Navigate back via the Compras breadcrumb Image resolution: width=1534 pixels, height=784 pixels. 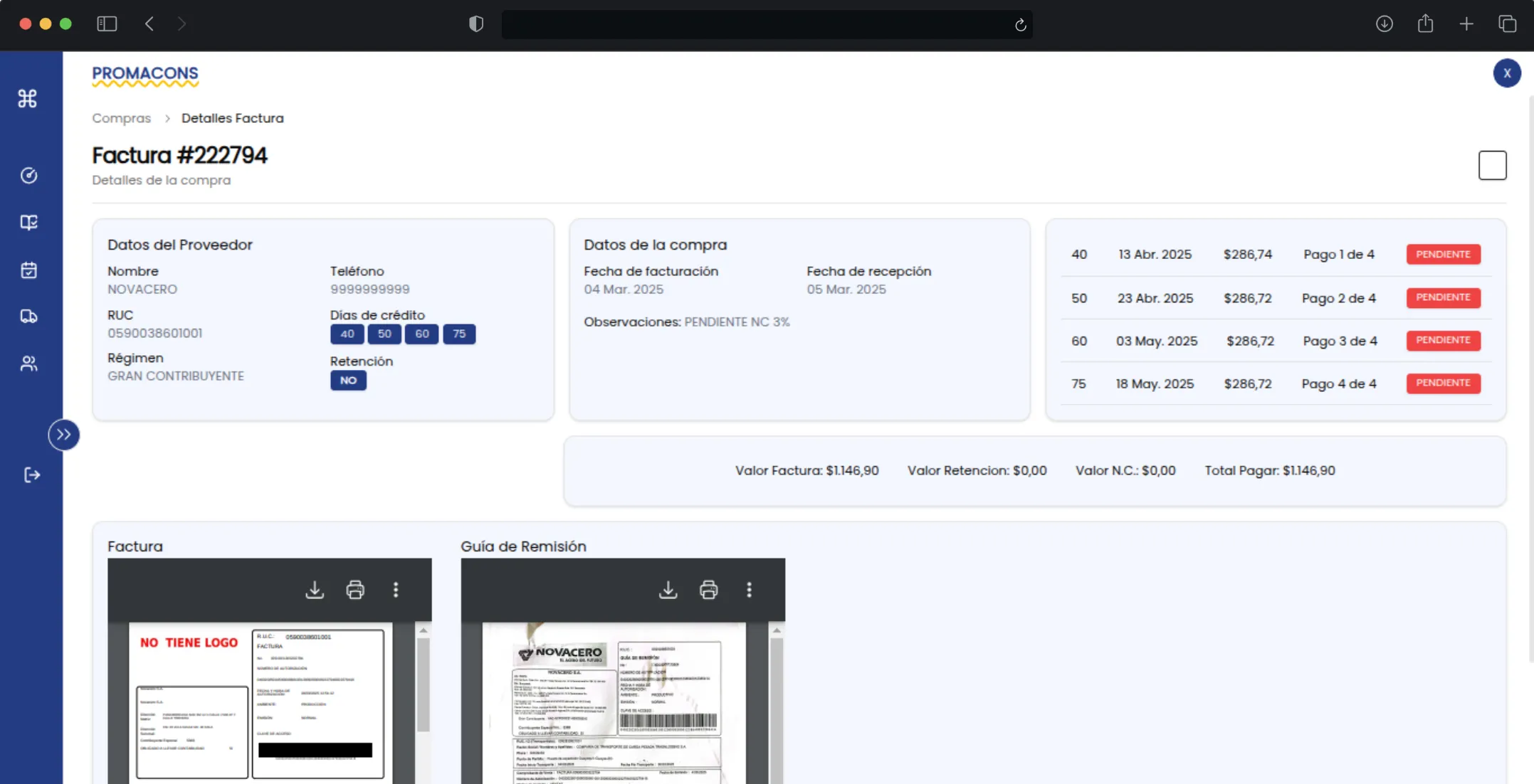[121, 118]
